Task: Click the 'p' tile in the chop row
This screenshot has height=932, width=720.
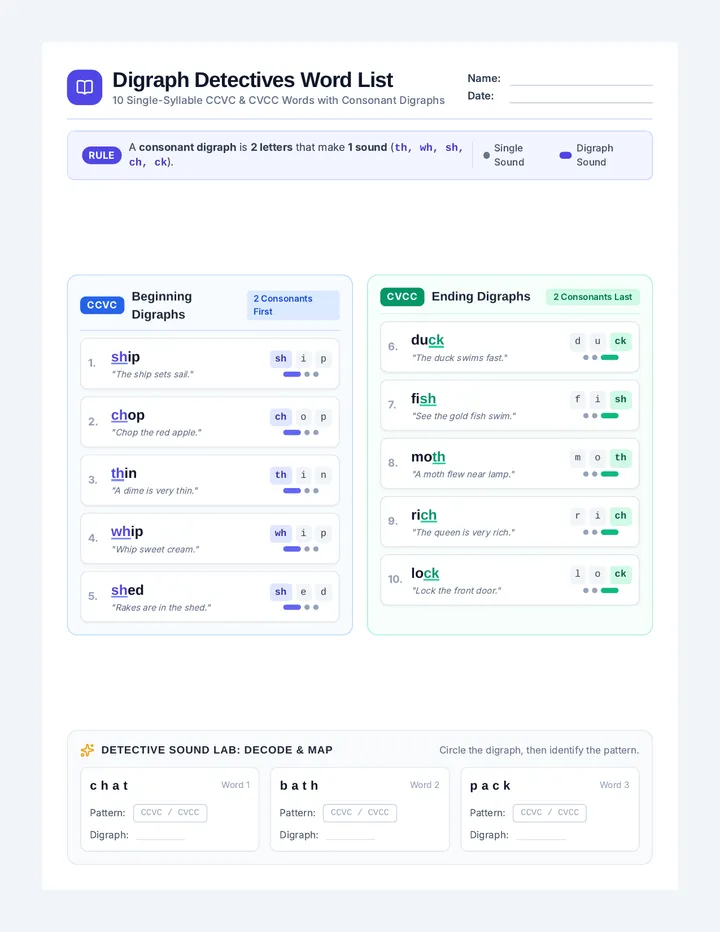Action: point(323,417)
